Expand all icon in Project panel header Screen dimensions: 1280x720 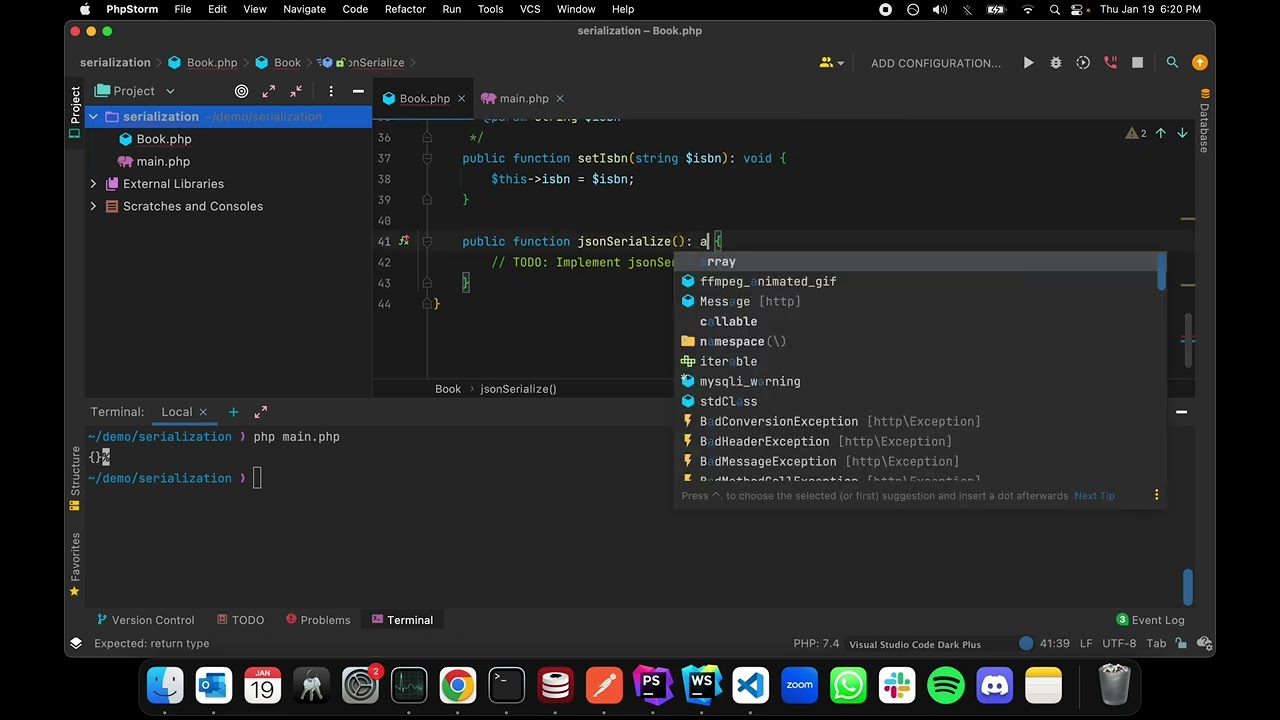[x=268, y=91]
